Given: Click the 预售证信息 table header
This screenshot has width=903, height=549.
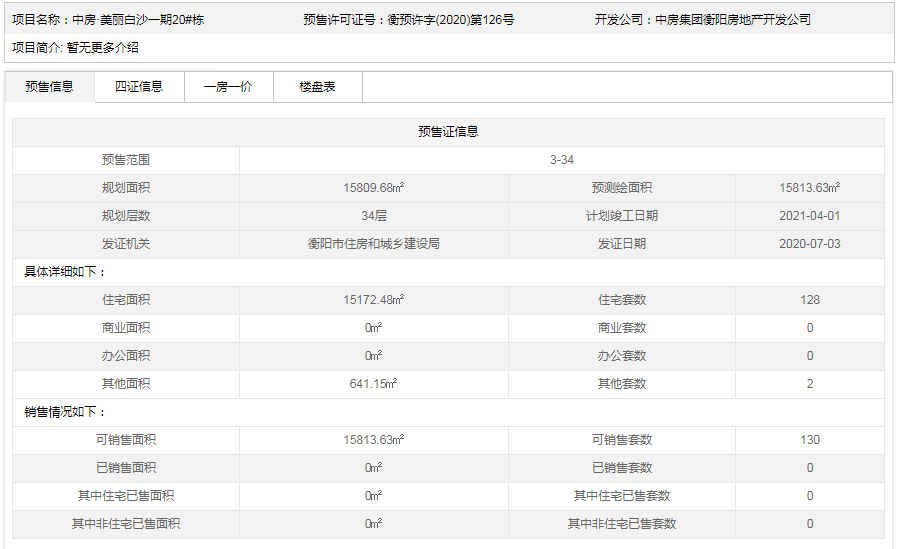Looking at the screenshot, I should (448, 132).
